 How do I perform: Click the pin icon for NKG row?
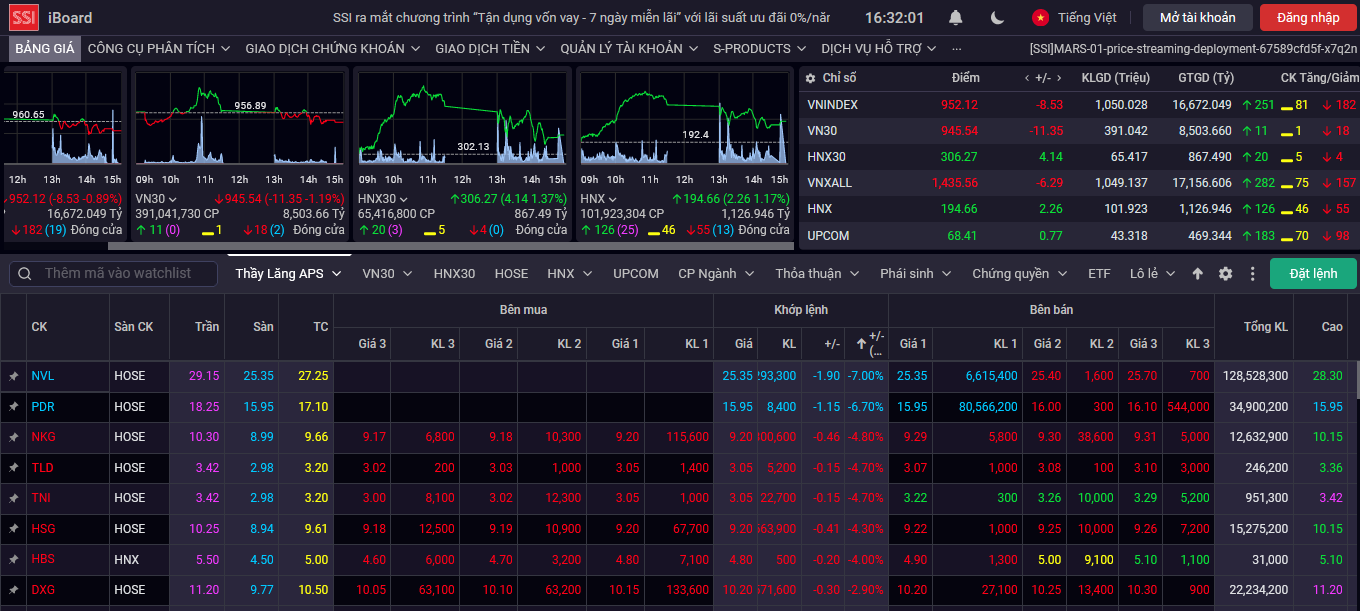click(13, 437)
